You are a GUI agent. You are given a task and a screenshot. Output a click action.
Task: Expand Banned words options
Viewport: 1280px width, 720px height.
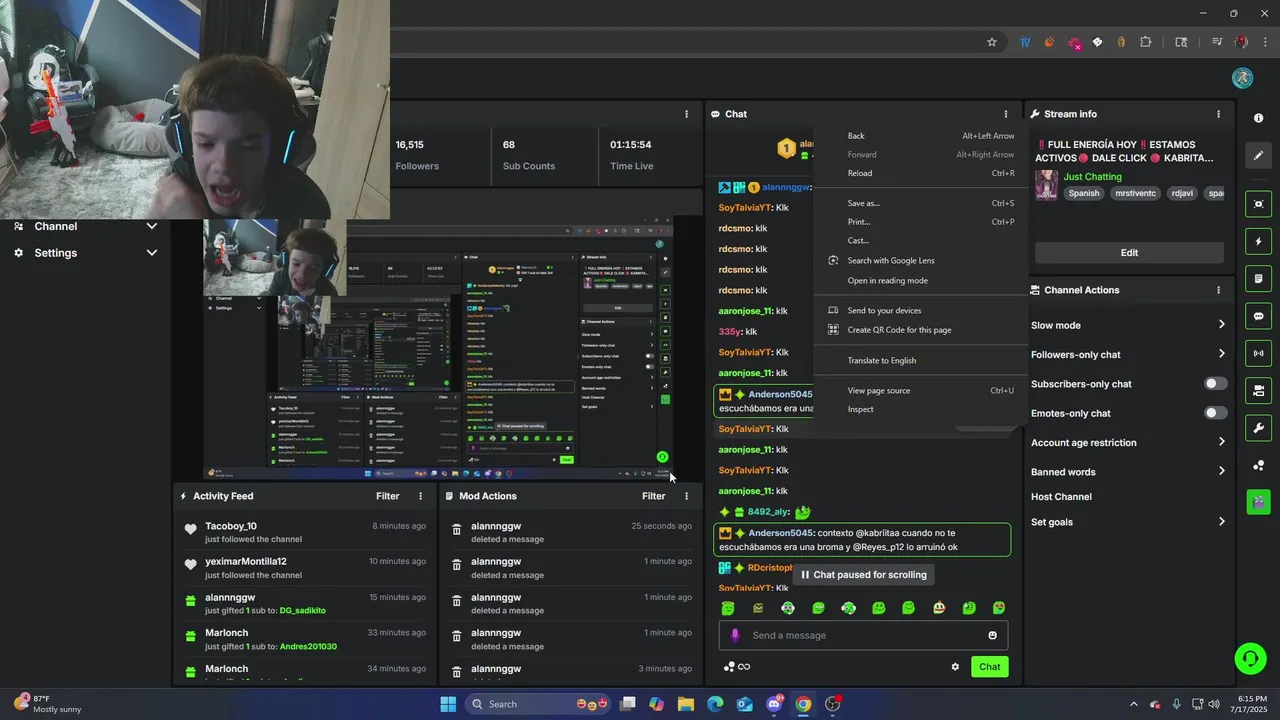[1221, 471]
